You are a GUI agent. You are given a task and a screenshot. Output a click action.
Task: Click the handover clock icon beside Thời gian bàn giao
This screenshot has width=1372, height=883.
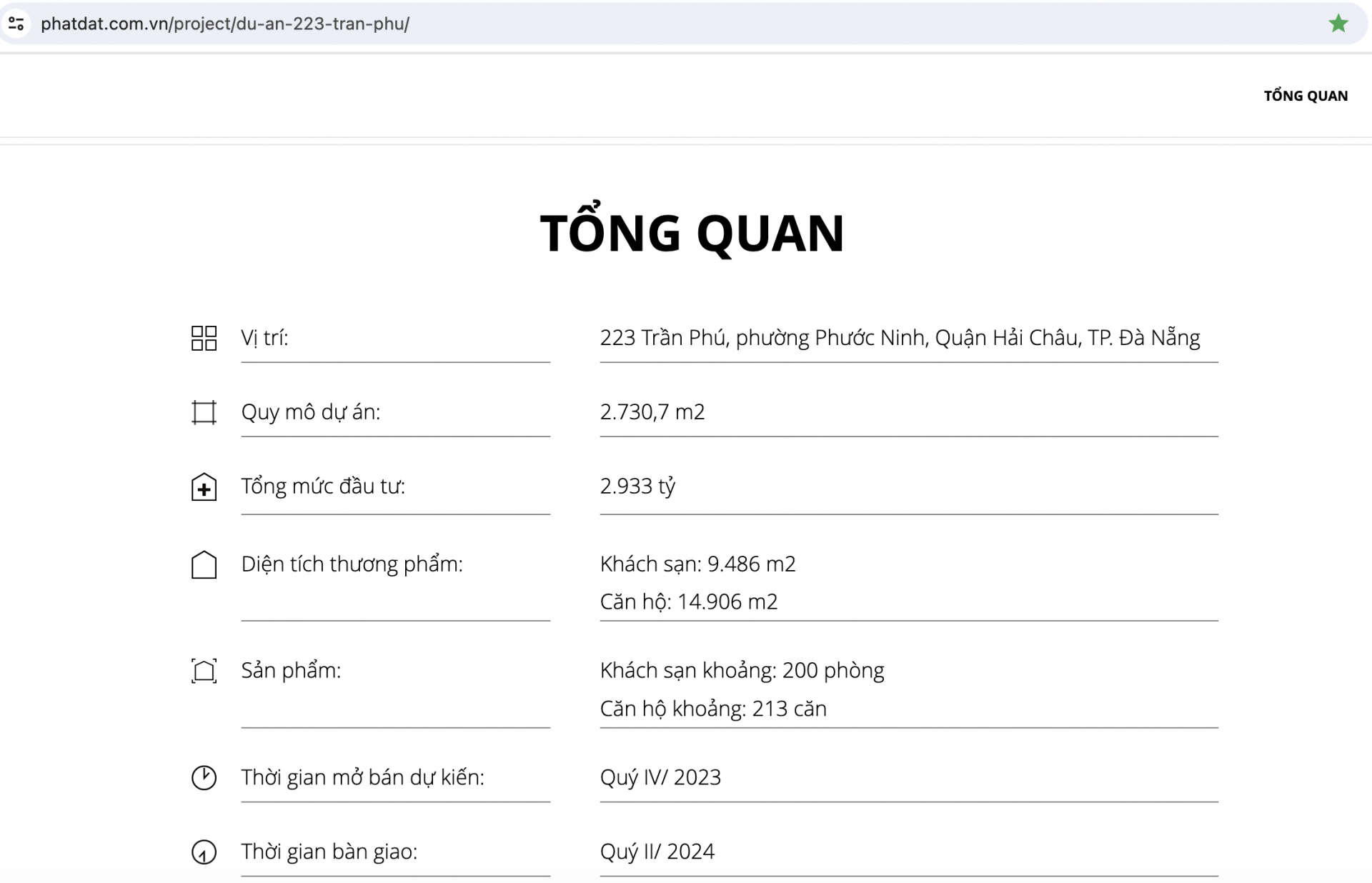tap(204, 852)
